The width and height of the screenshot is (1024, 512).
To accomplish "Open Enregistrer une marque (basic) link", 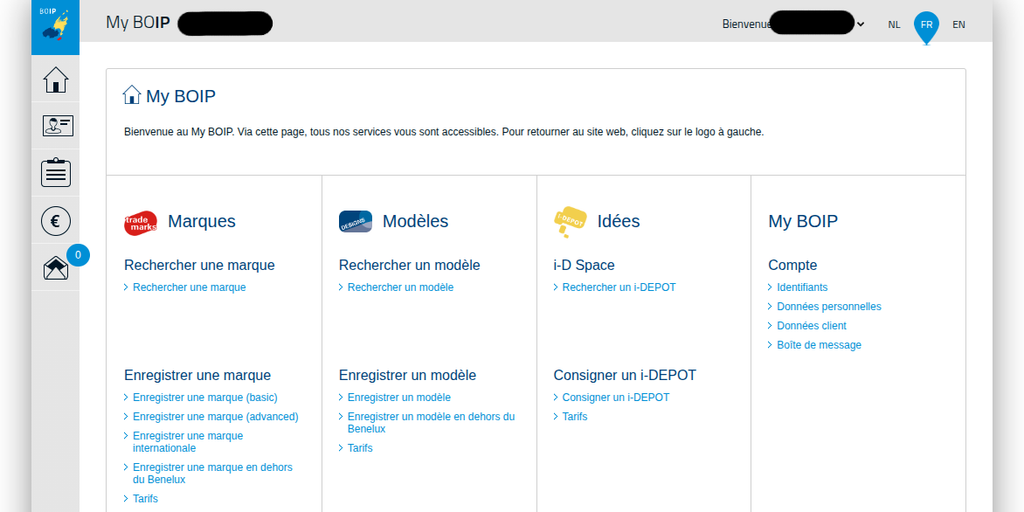I will click(x=205, y=397).
